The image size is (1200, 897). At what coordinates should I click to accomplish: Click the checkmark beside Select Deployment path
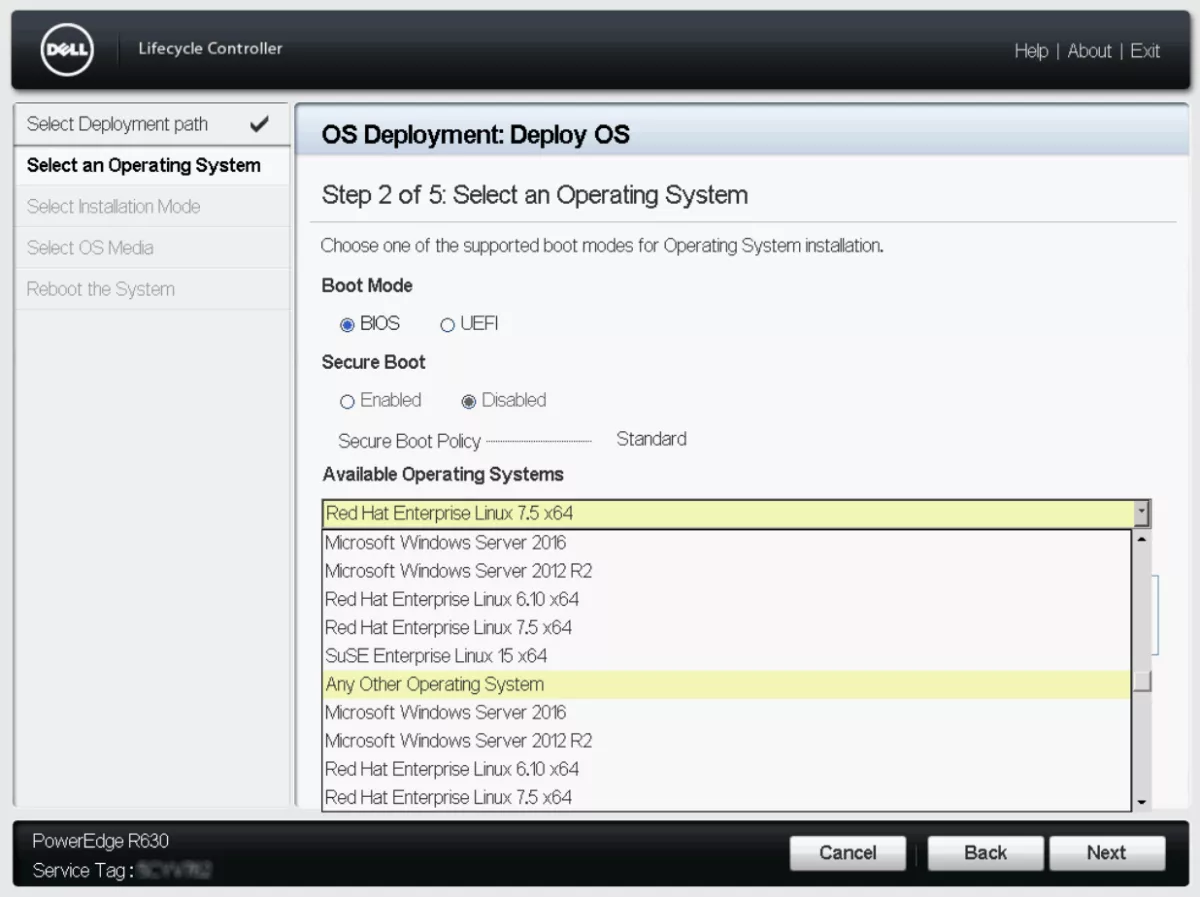click(x=259, y=124)
